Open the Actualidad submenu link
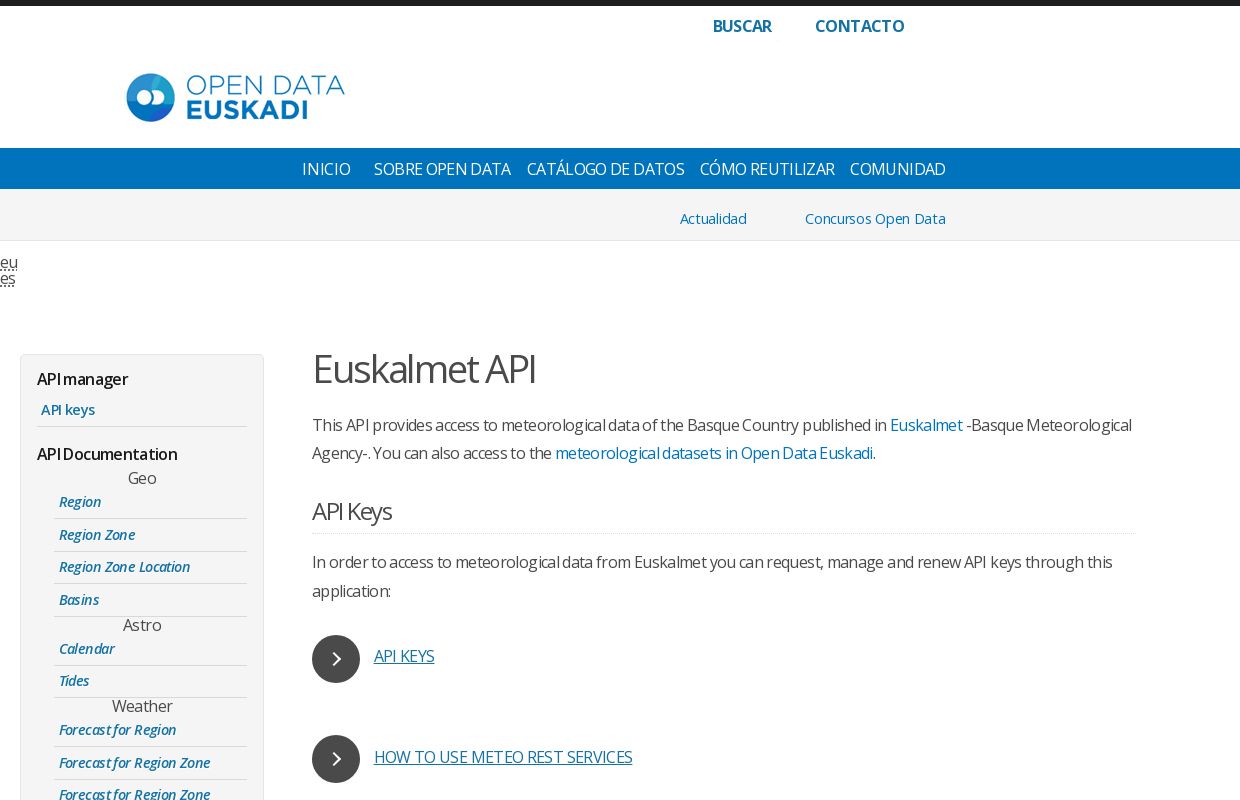 tap(713, 218)
